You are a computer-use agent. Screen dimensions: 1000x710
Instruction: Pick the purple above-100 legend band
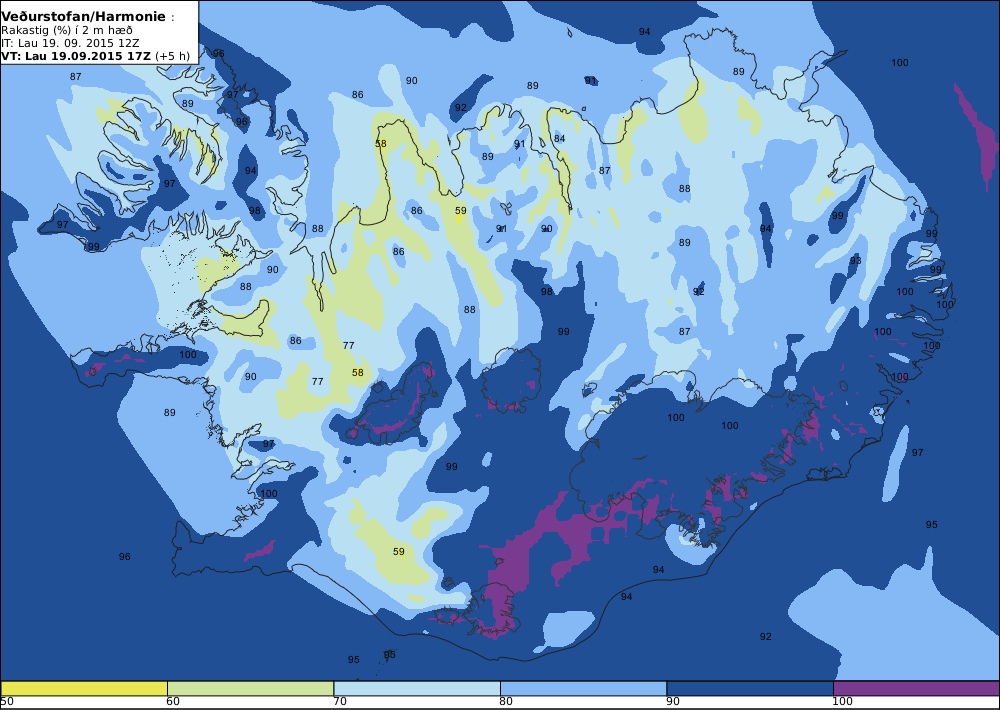[x=916, y=688]
